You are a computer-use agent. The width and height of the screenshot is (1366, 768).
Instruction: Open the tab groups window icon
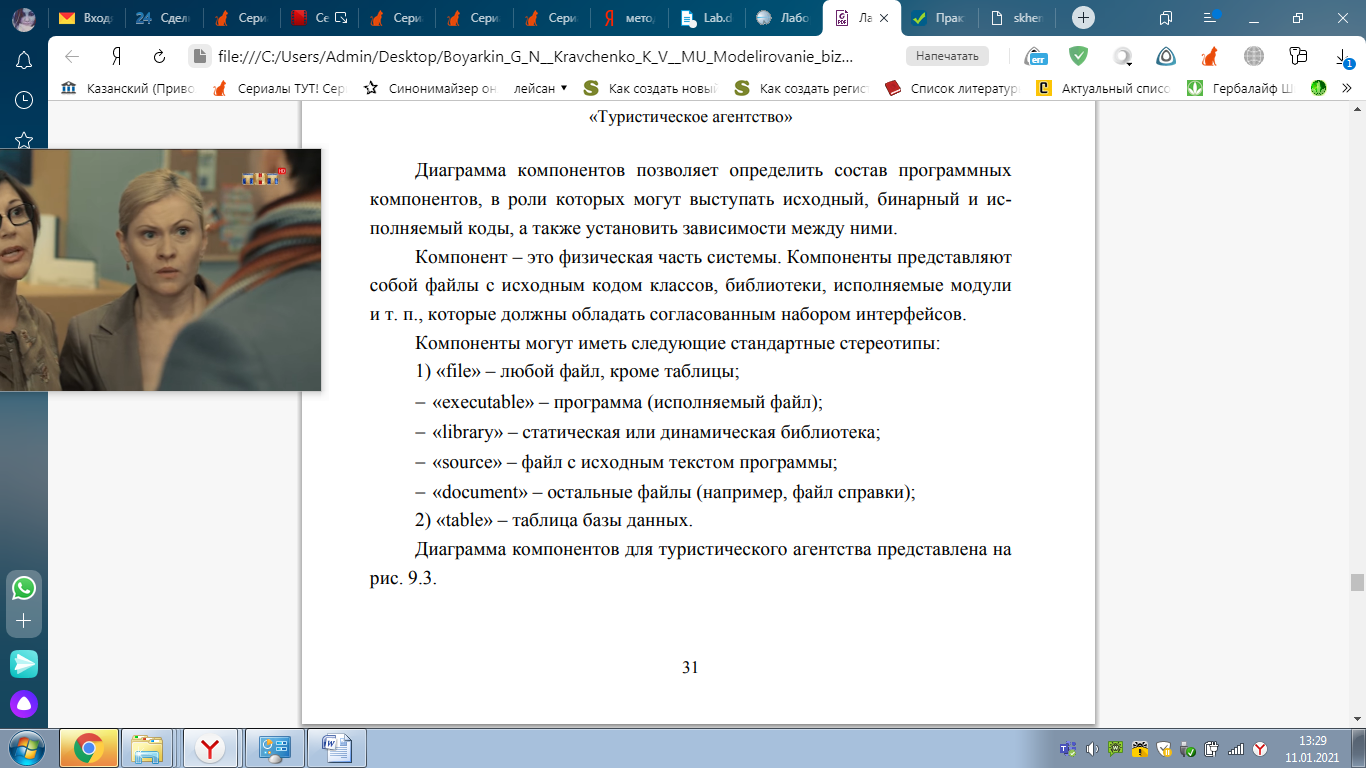point(1166,18)
